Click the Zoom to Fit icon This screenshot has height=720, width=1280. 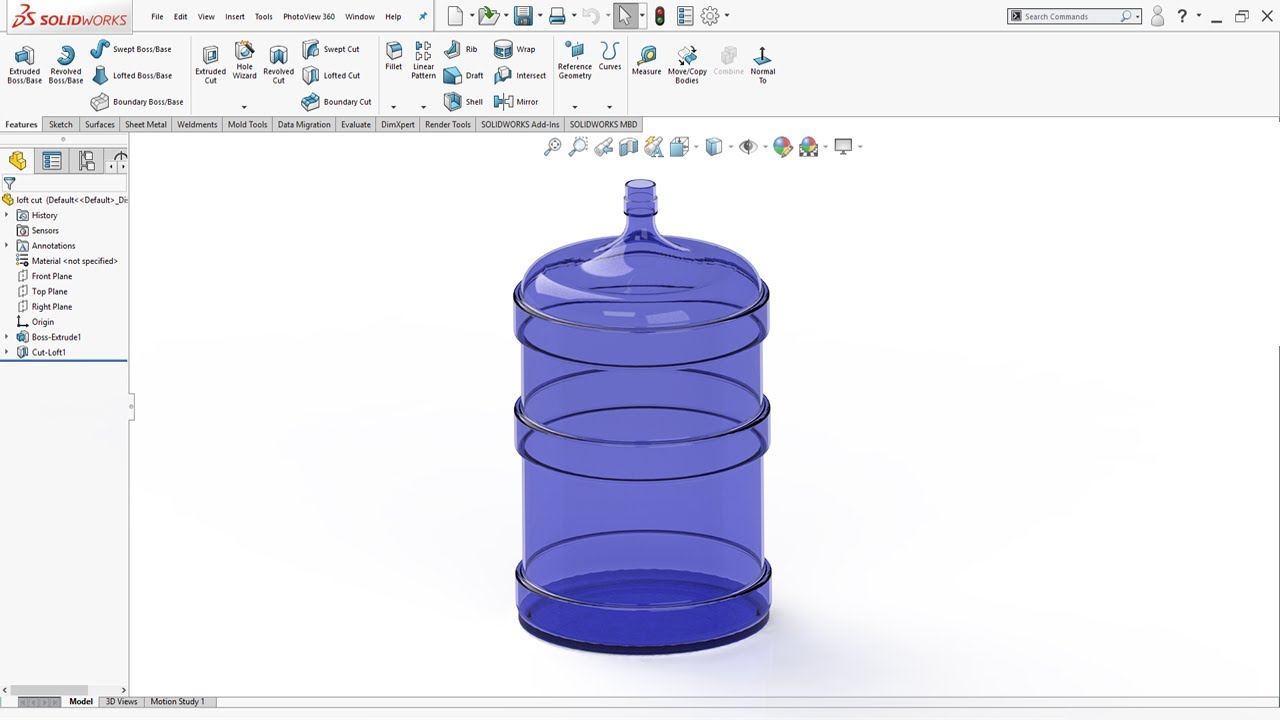click(552, 147)
